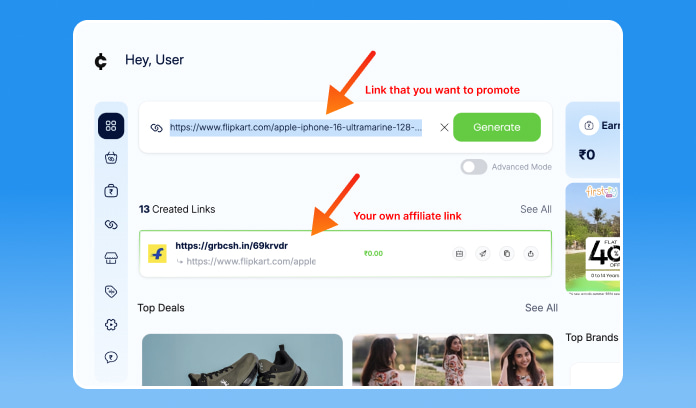
Task: Open the rupee chat bubble sidebar icon
Action: coord(111,357)
